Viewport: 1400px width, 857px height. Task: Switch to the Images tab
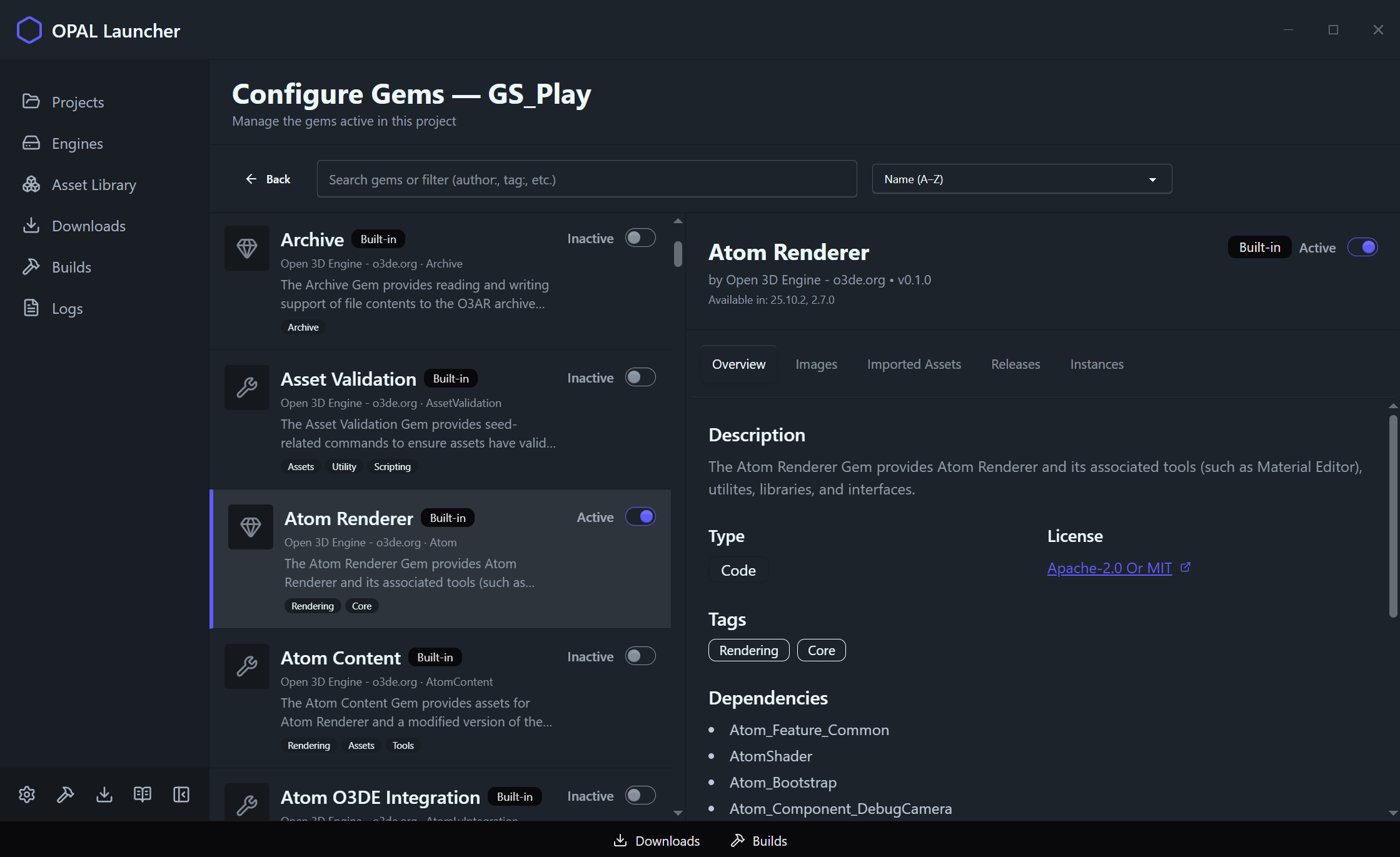816,364
